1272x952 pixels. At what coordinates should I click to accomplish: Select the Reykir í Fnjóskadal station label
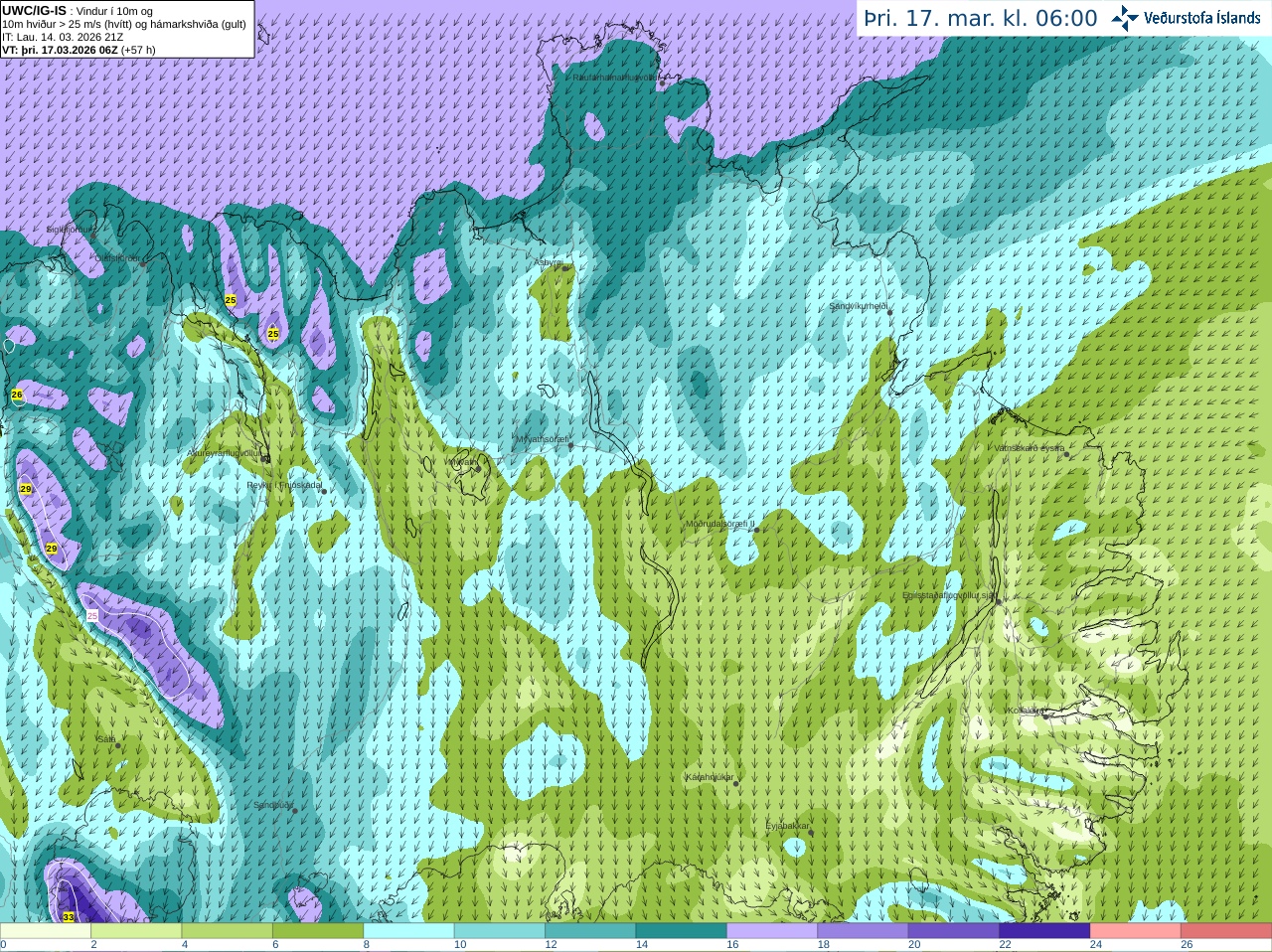pyautogui.click(x=284, y=486)
